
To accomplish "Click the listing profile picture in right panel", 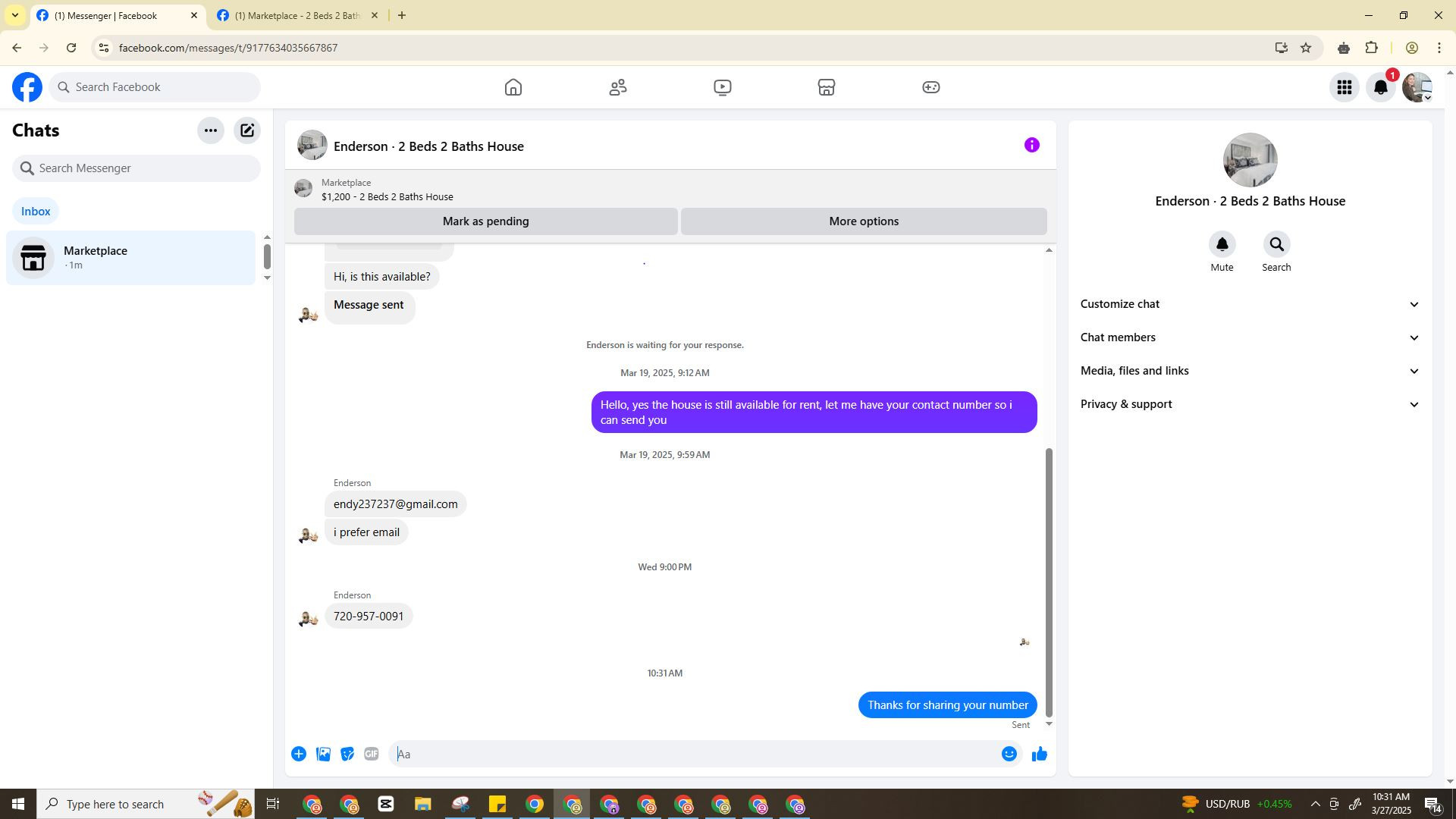I will pyautogui.click(x=1250, y=160).
